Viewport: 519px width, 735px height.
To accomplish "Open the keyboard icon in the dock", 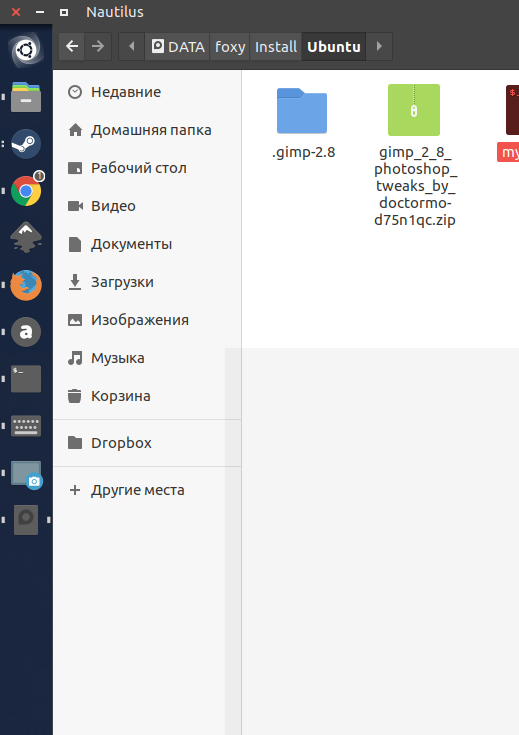I will tap(26, 426).
